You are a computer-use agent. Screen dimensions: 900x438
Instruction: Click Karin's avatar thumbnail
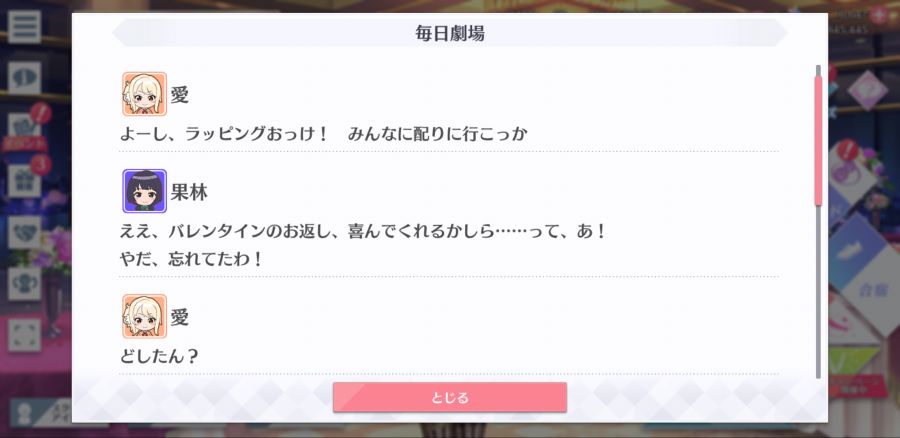[x=145, y=191]
